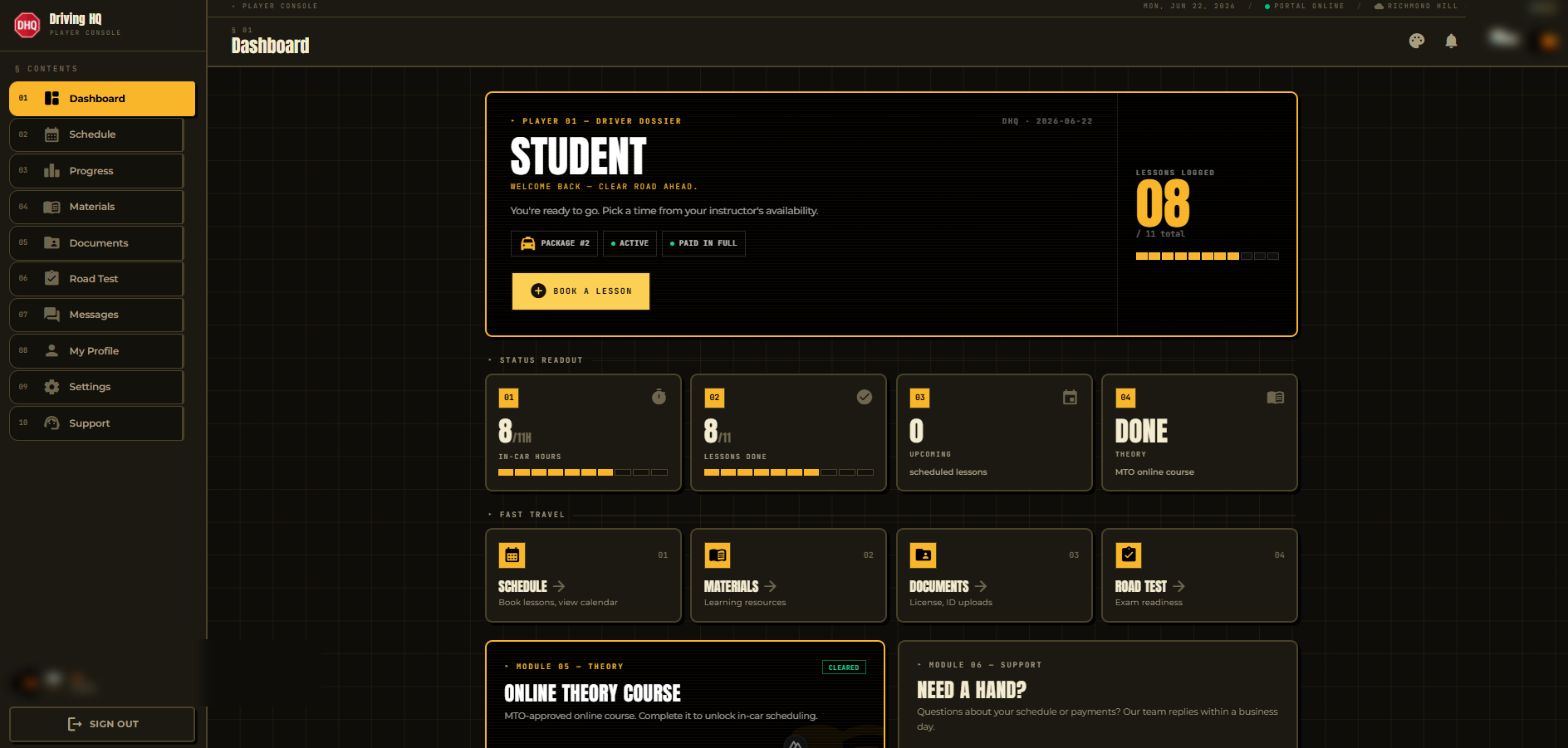This screenshot has width=1568, height=748.
Task: Click the Dashboard sidebar icon
Action: (51, 98)
